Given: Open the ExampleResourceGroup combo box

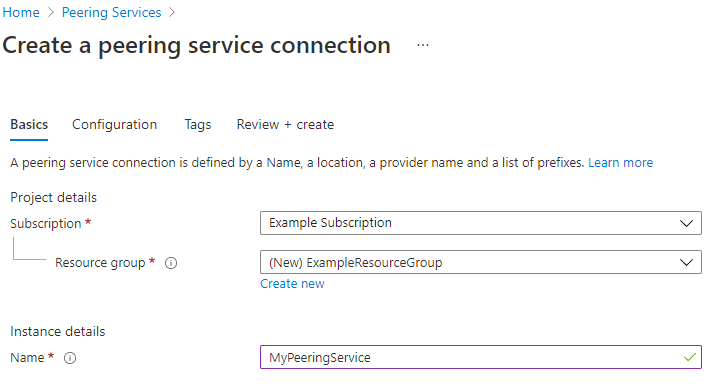Looking at the screenshot, I should point(481,263).
